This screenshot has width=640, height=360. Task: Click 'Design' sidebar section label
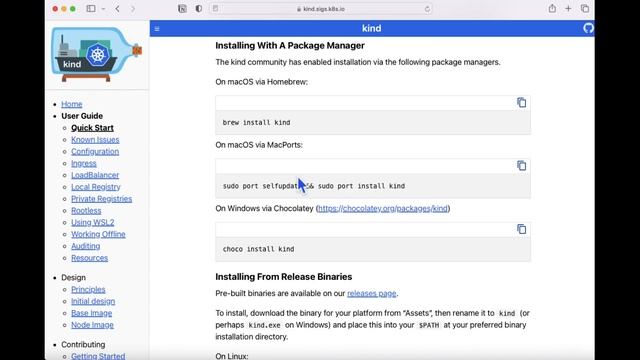click(73, 278)
